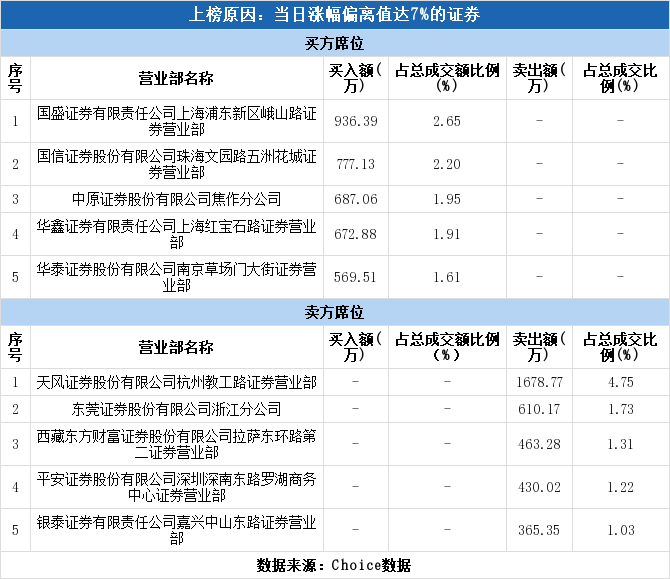The image size is (670, 579).
Task: Click the sell ratio 1.03
Action: coord(620,530)
